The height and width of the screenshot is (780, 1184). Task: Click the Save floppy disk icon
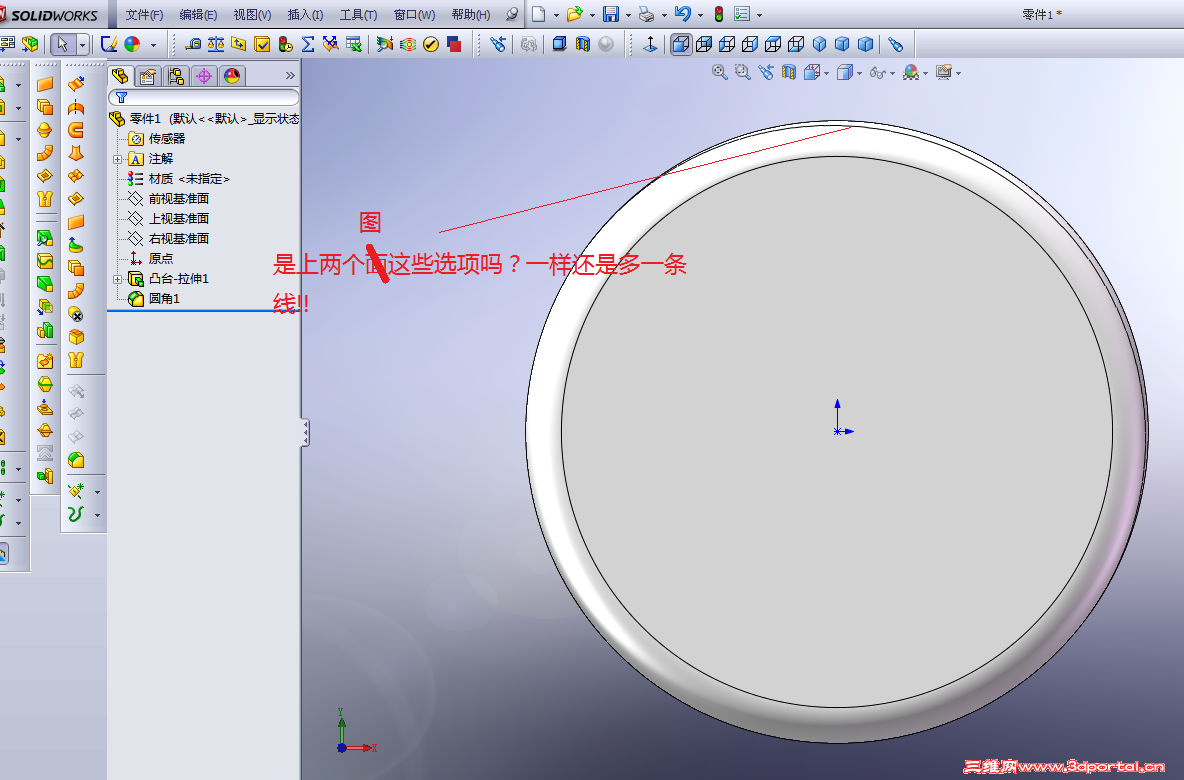tap(611, 14)
